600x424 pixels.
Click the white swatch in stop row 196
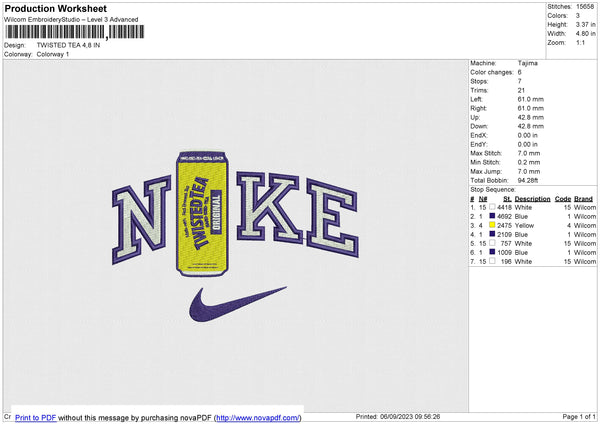(x=492, y=261)
